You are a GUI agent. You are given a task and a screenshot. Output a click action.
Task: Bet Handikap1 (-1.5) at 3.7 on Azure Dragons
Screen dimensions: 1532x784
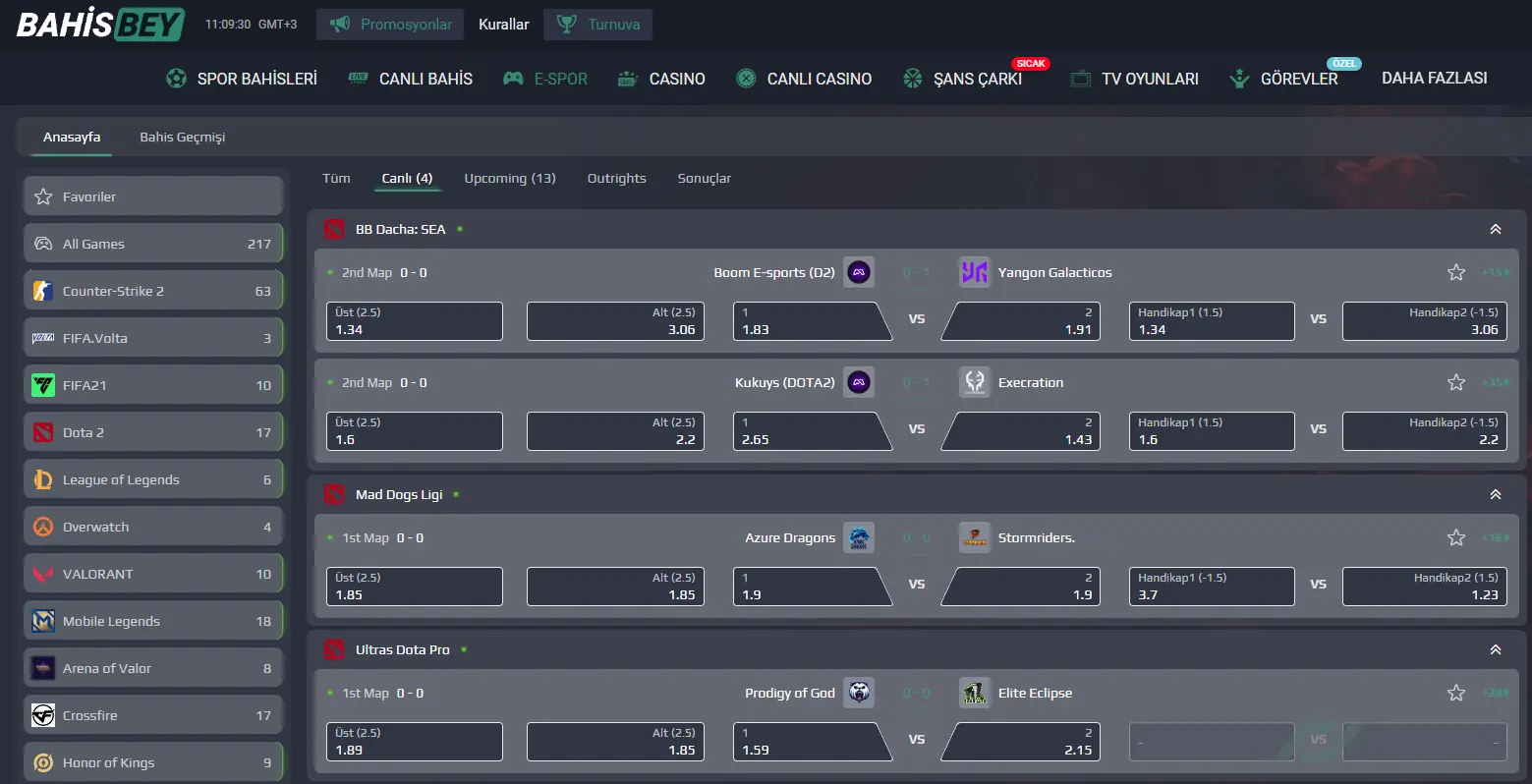[1212, 587]
